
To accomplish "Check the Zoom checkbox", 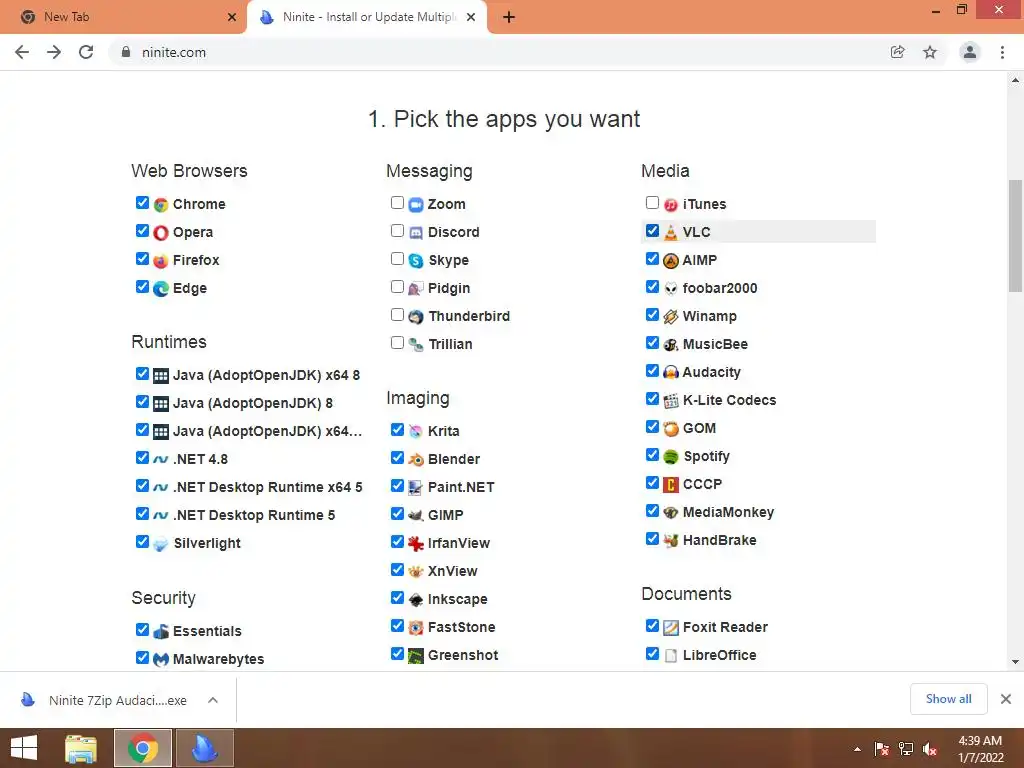I will [x=397, y=202].
